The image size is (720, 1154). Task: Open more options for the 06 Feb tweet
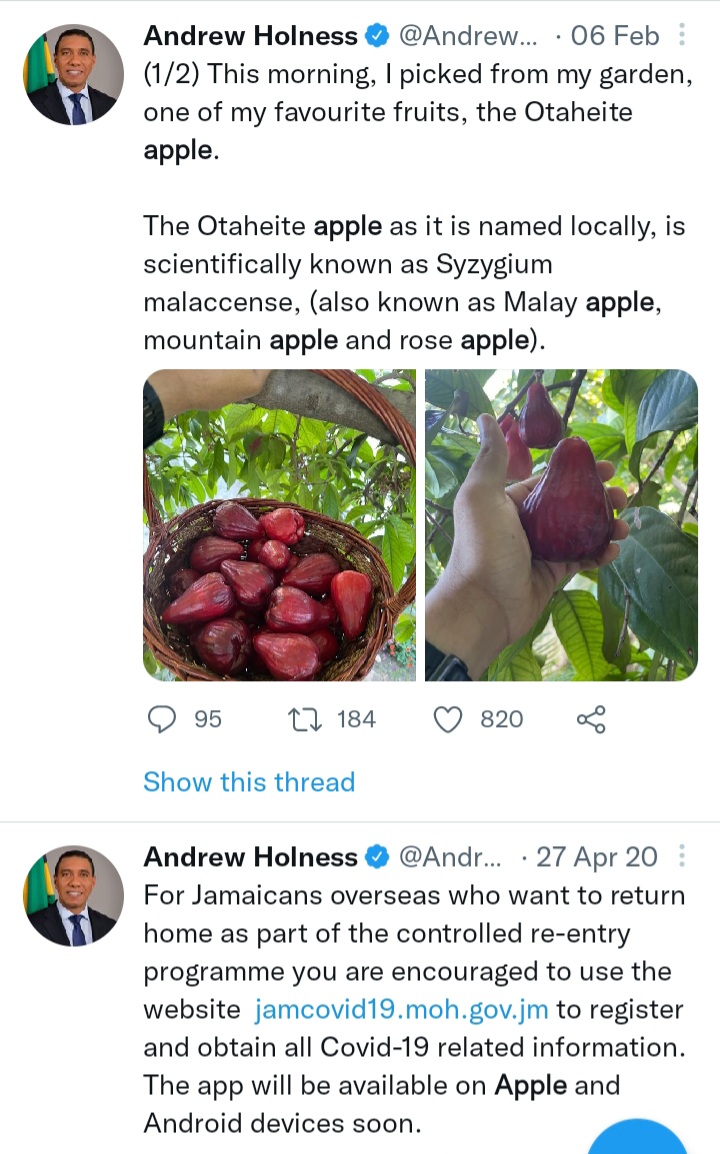point(683,37)
